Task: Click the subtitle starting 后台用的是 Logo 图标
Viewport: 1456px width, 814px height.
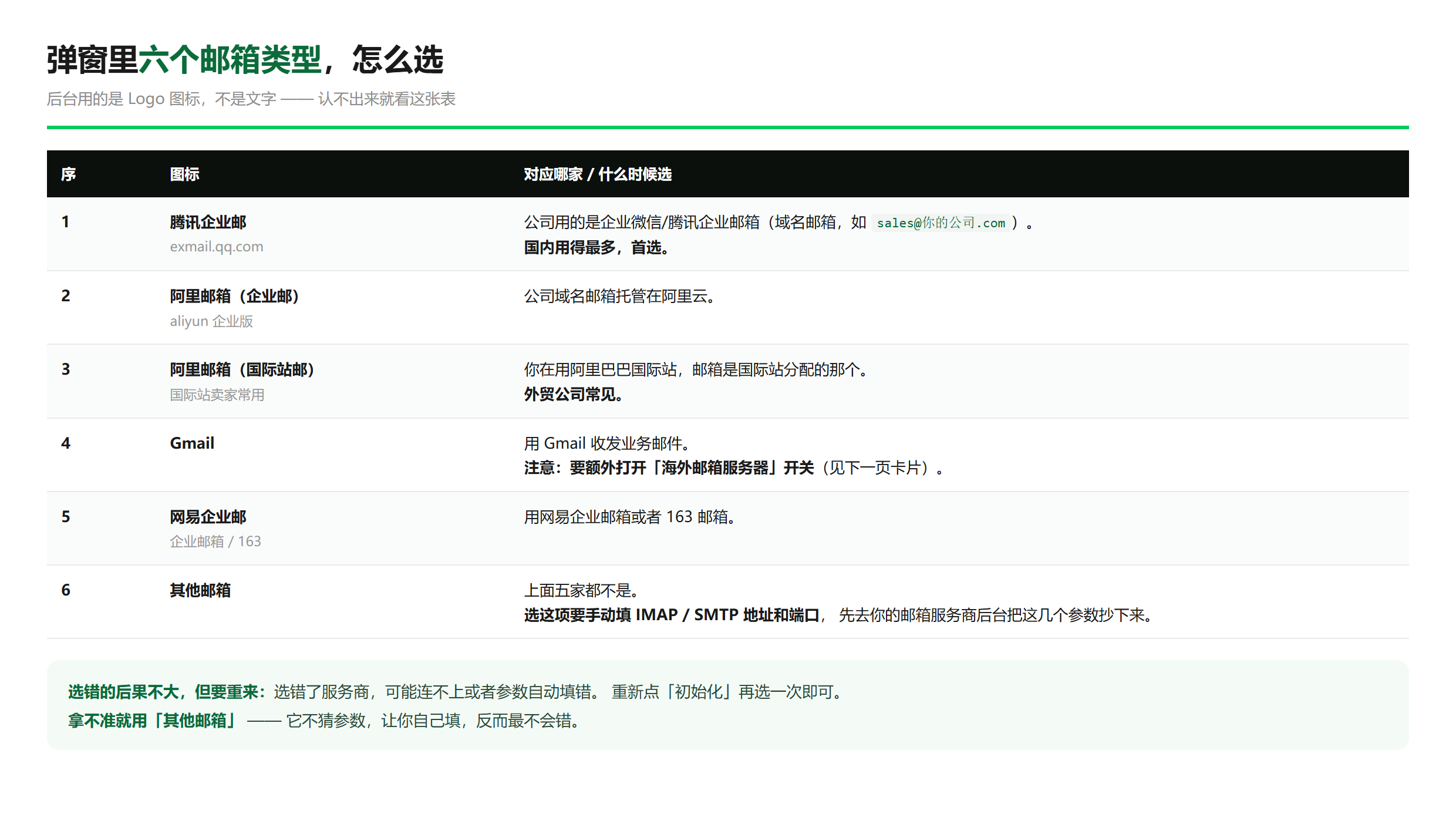Action: 251,99
